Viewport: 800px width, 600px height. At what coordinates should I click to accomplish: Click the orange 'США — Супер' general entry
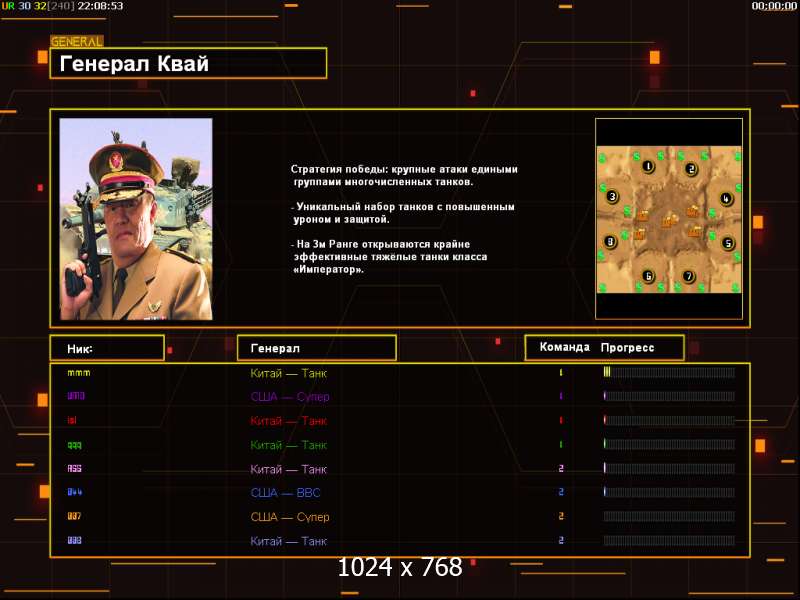pos(290,517)
